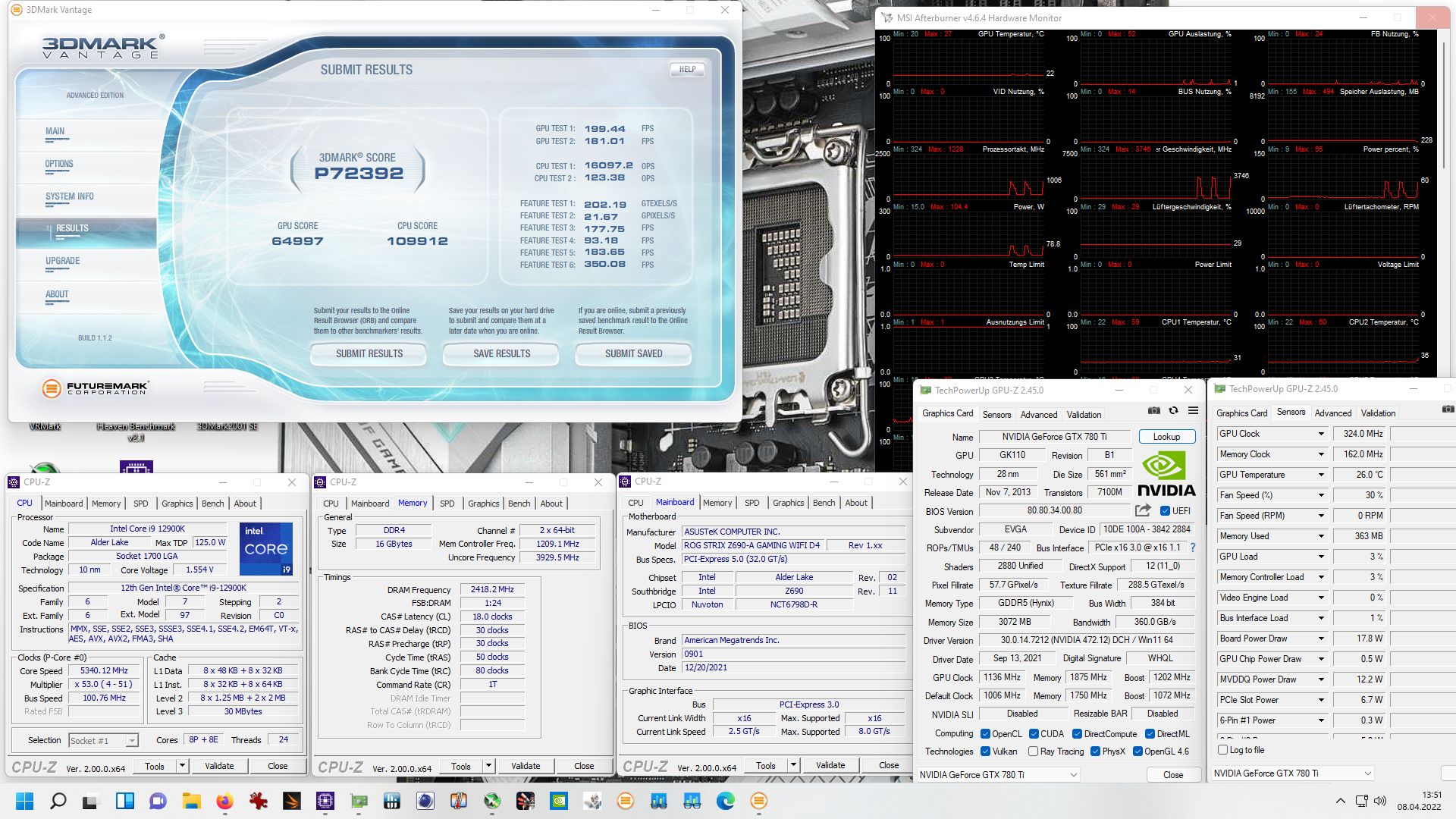Select Options in the 3DMark Vantage sidebar
Viewport: 1456px width, 819px height.
pos(59,164)
